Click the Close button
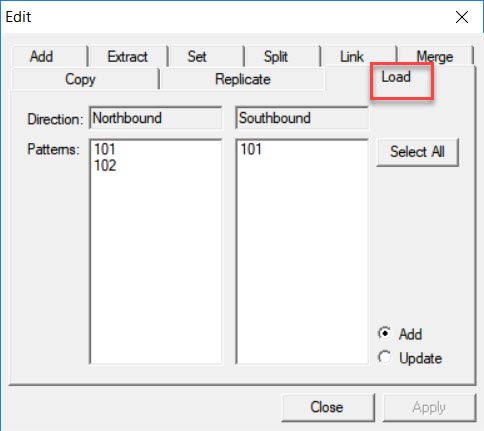The image size is (484, 431). coord(328,407)
